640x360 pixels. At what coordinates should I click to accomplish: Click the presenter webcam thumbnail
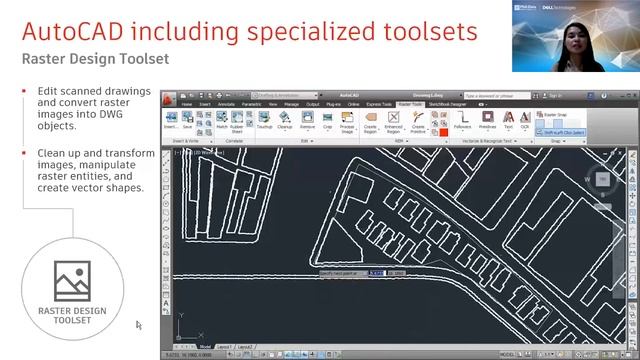(576, 36)
